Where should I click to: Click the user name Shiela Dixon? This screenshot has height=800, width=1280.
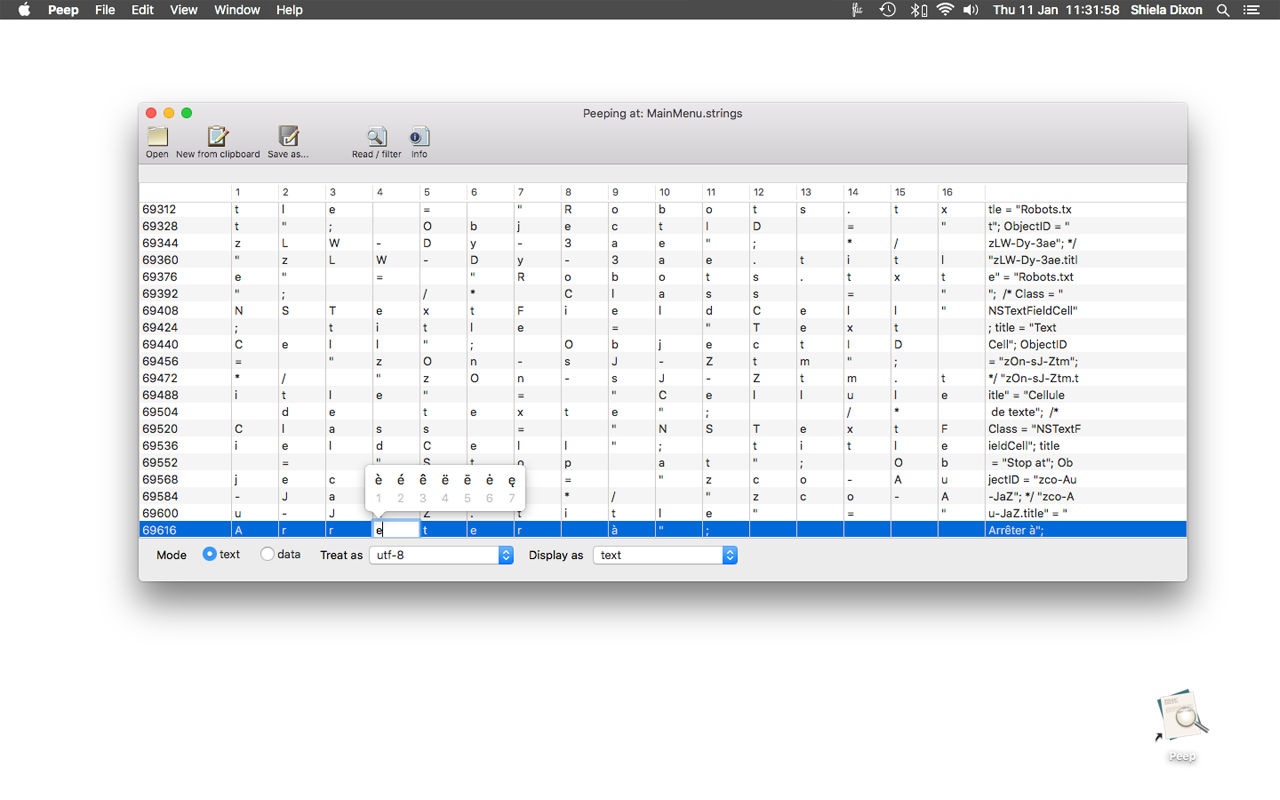click(1167, 10)
